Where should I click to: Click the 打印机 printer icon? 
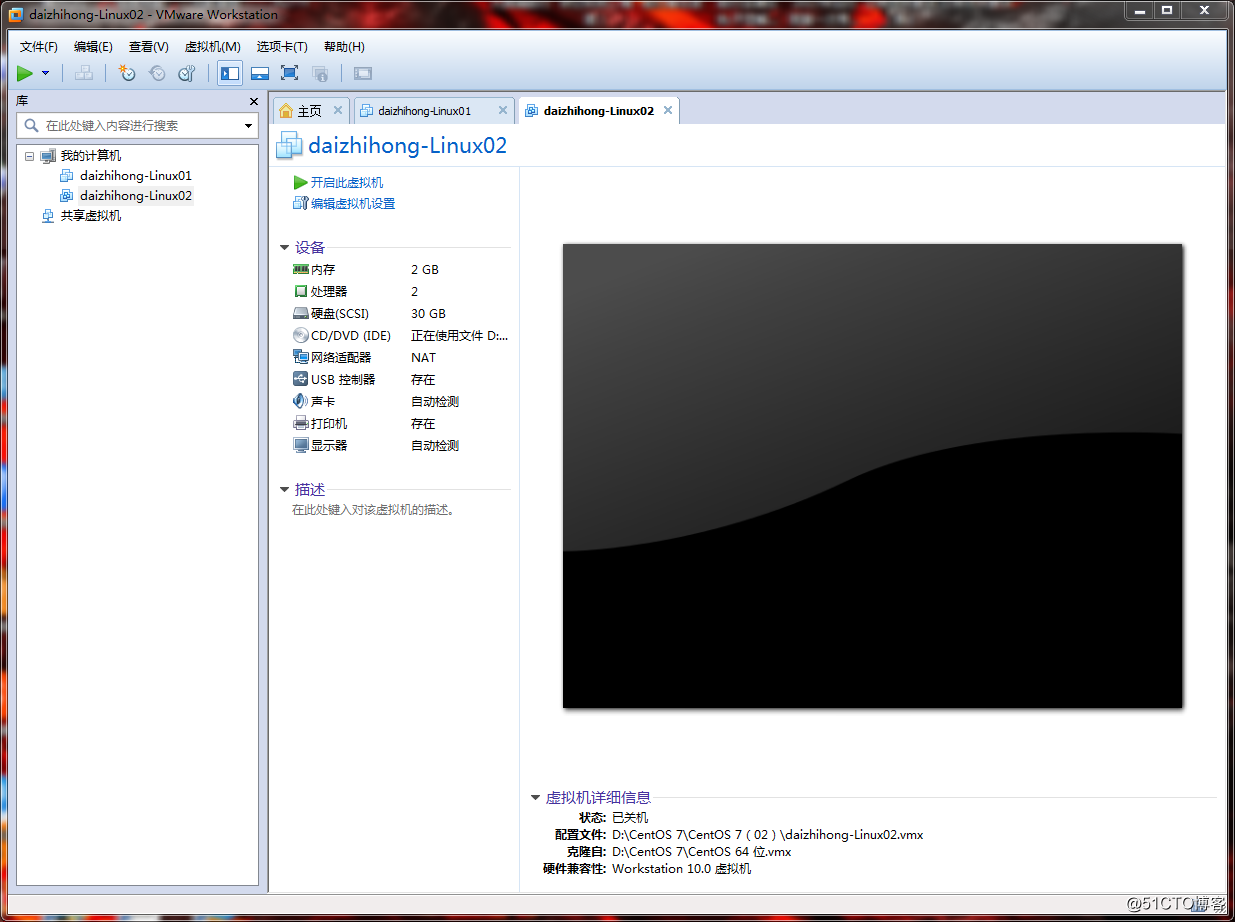click(301, 423)
